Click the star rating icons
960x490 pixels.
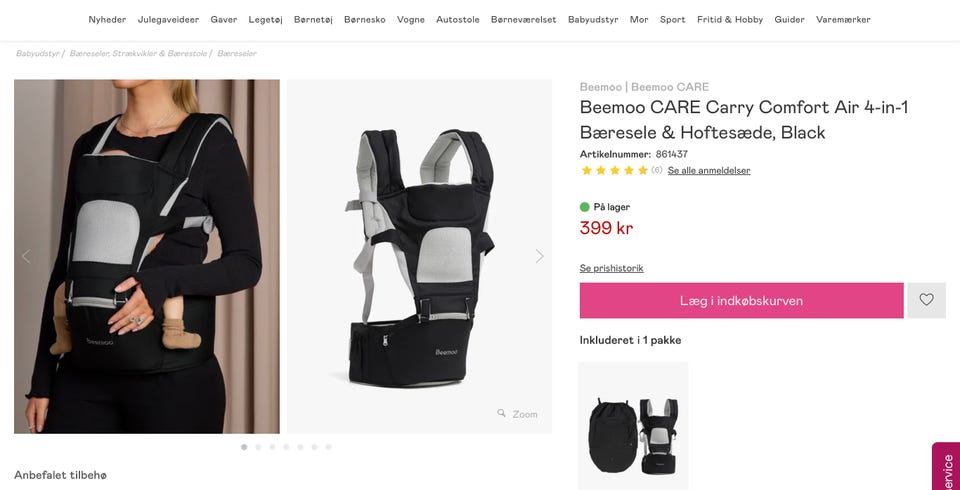[x=614, y=170]
